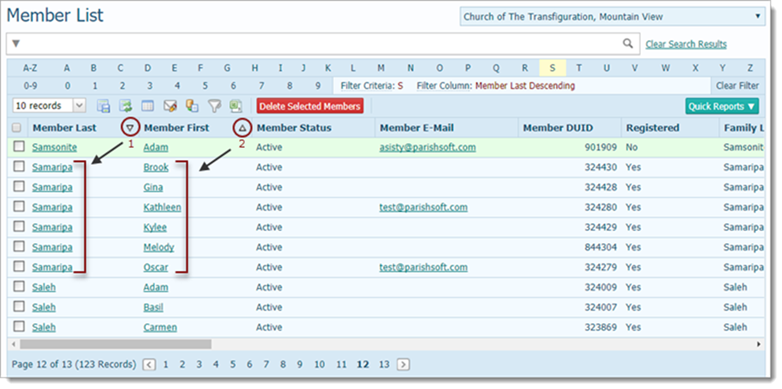Select the A-Z filter

click(x=30, y=68)
